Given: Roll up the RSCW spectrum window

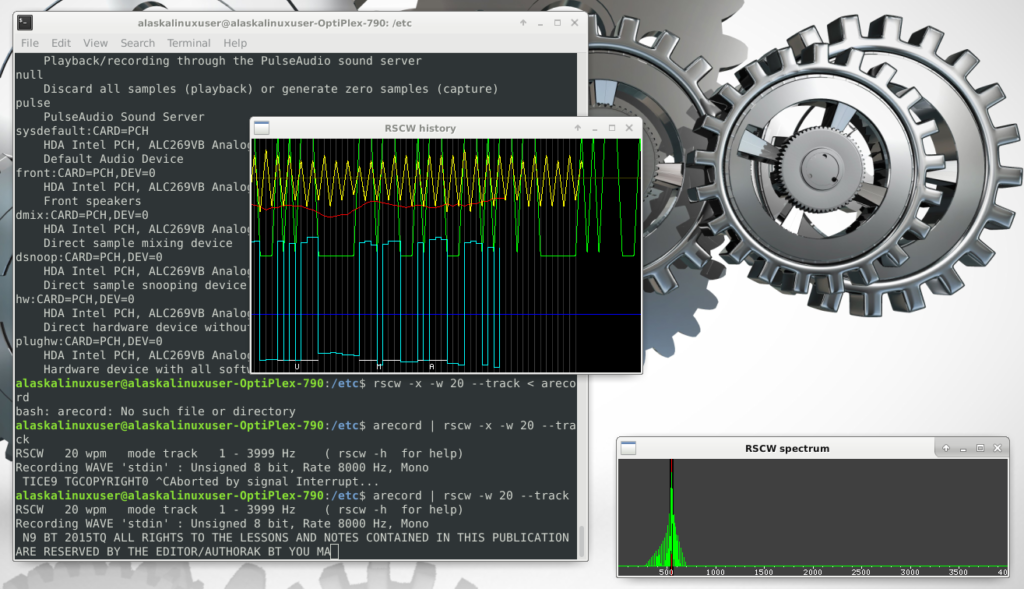Looking at the screenshot, I should coord(946,448).
